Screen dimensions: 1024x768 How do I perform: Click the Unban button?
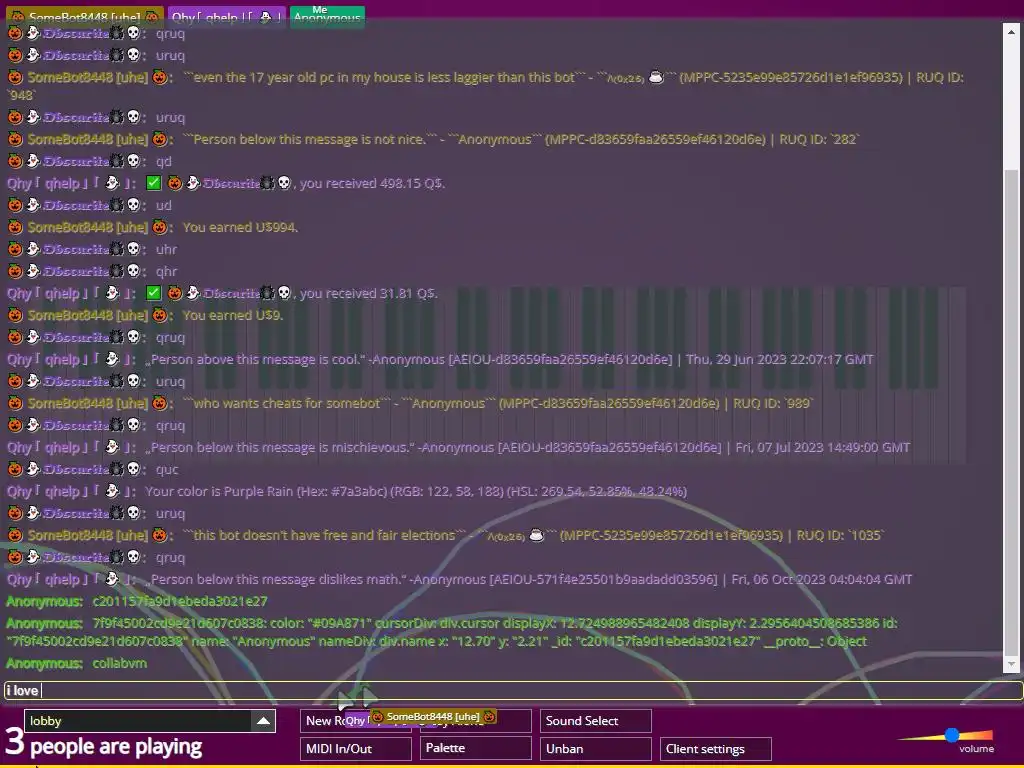[x=596, y=748]
